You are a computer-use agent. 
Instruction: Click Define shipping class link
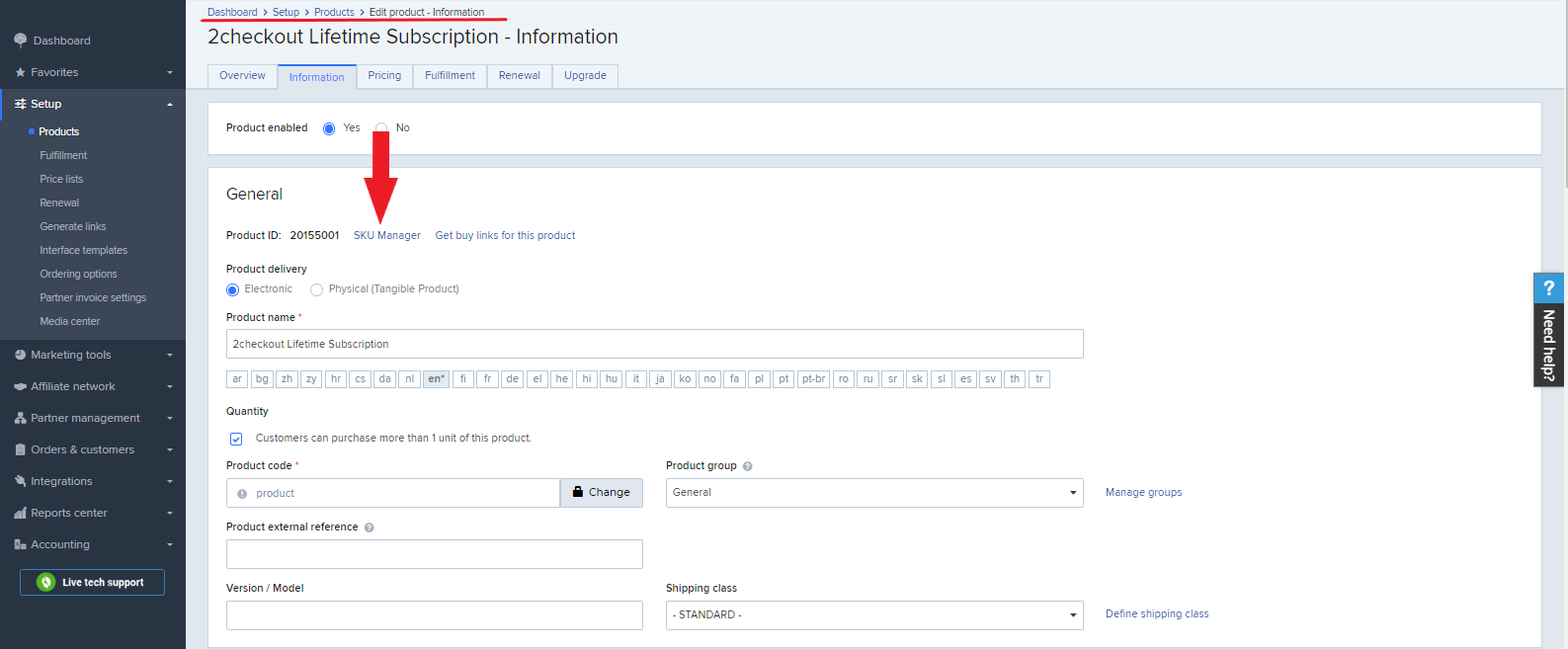tap(1157, 614)
